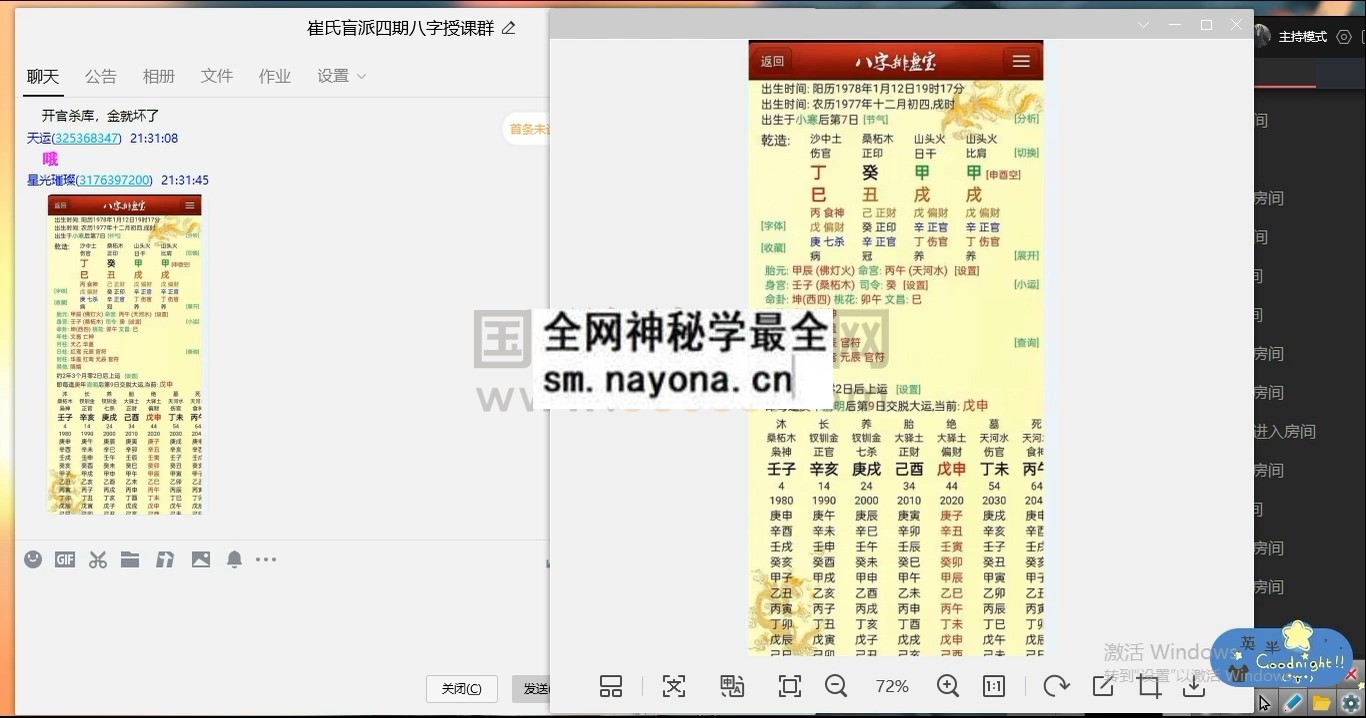1366x718 pixels.
Task: Click the [展开] link in the 八字 image
Action: tap(1027, 256)
